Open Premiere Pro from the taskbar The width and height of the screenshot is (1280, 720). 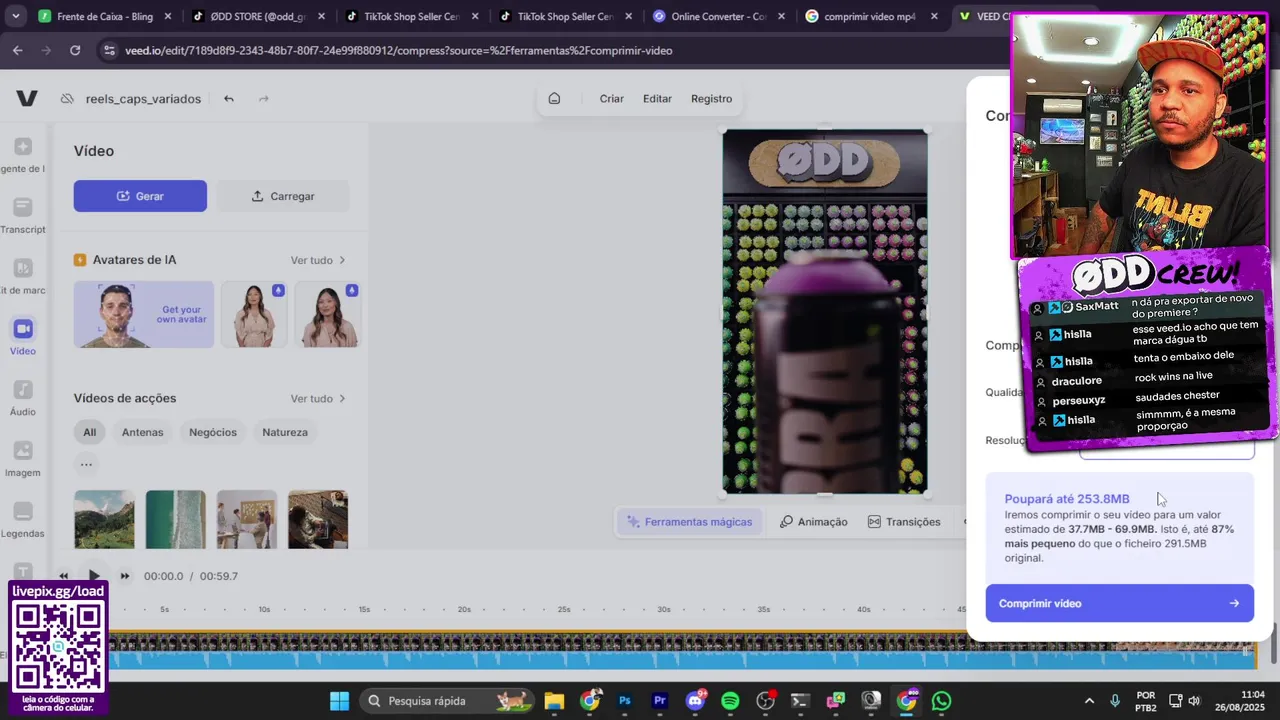coord(660,701)
